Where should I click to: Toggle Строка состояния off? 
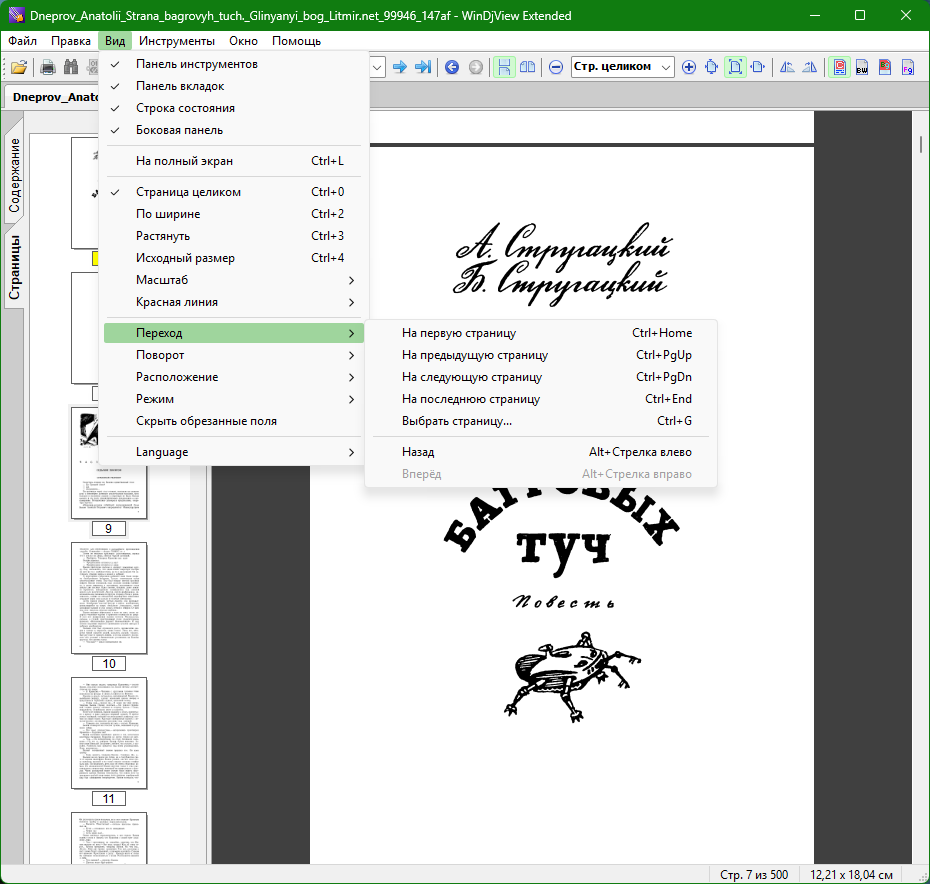click(x=234, y=108)
